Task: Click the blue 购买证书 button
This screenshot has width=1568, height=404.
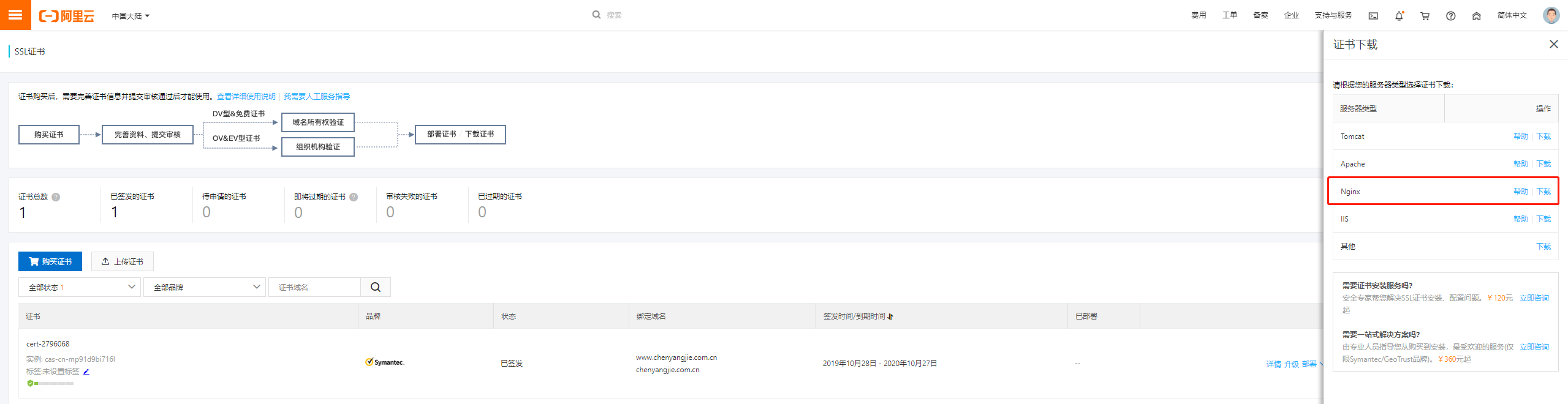Action: (x=50, y=261)
